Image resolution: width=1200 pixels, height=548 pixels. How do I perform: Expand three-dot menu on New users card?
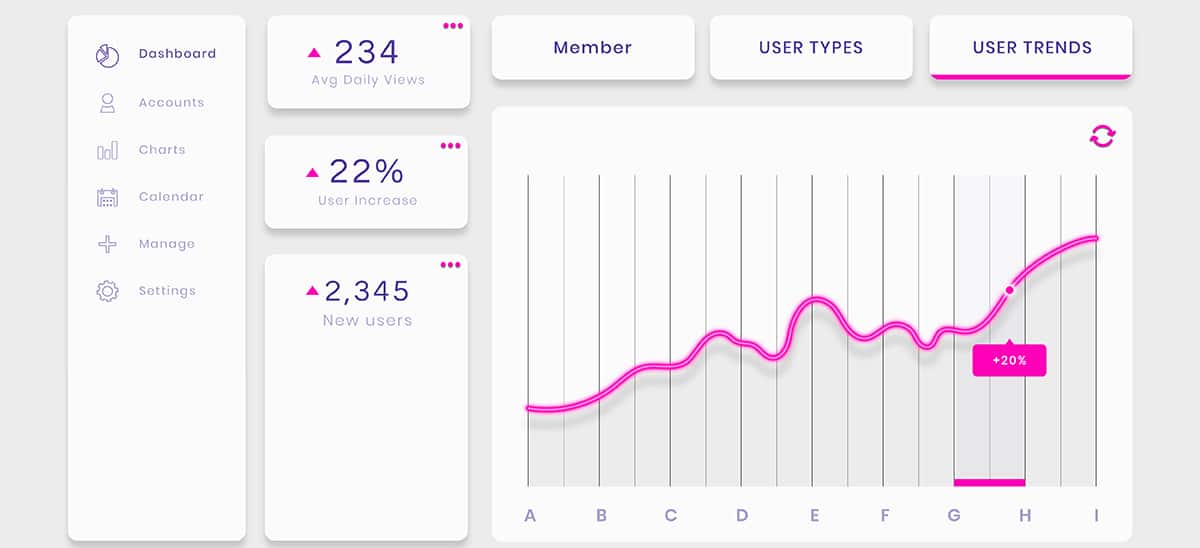[x=451, y=265]
